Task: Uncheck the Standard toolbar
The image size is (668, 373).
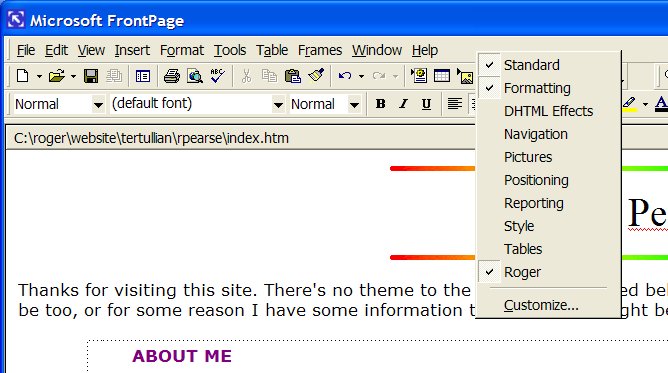Action: pos(549,65)
